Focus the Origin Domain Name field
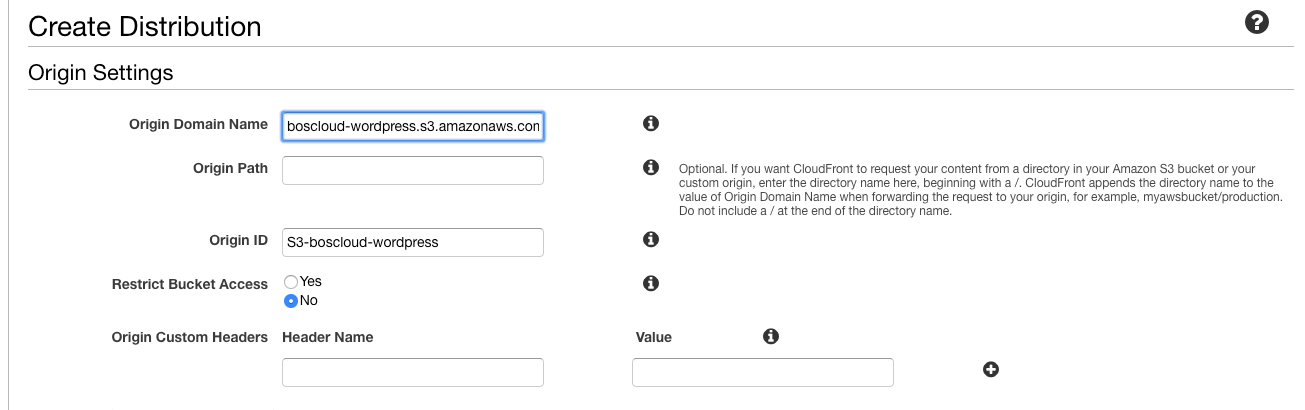Screen dimensions: 1305x410 tap(413, 127)
